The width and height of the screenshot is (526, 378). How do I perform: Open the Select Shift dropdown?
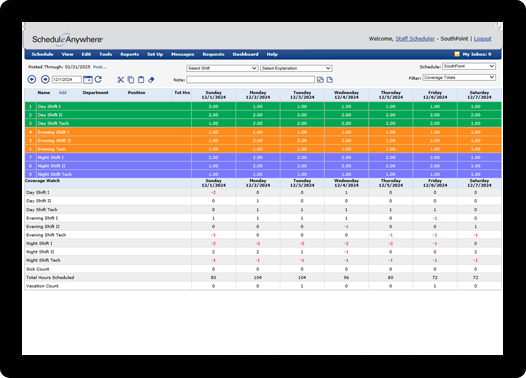(x=222, y=68)
